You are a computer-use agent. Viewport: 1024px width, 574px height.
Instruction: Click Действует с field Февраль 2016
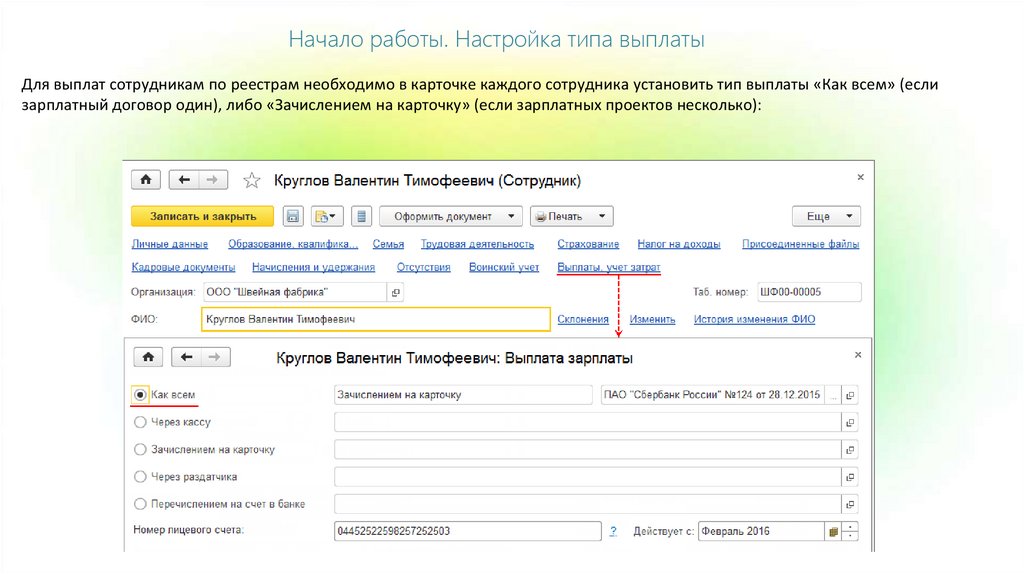(x=761, y=532)
